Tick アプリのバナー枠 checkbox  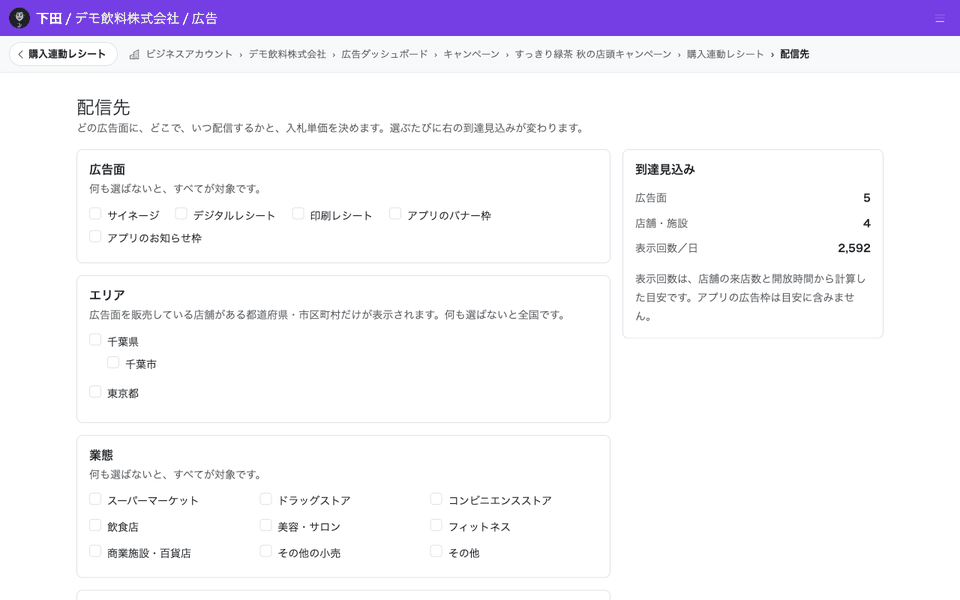[x=395, y=214]
